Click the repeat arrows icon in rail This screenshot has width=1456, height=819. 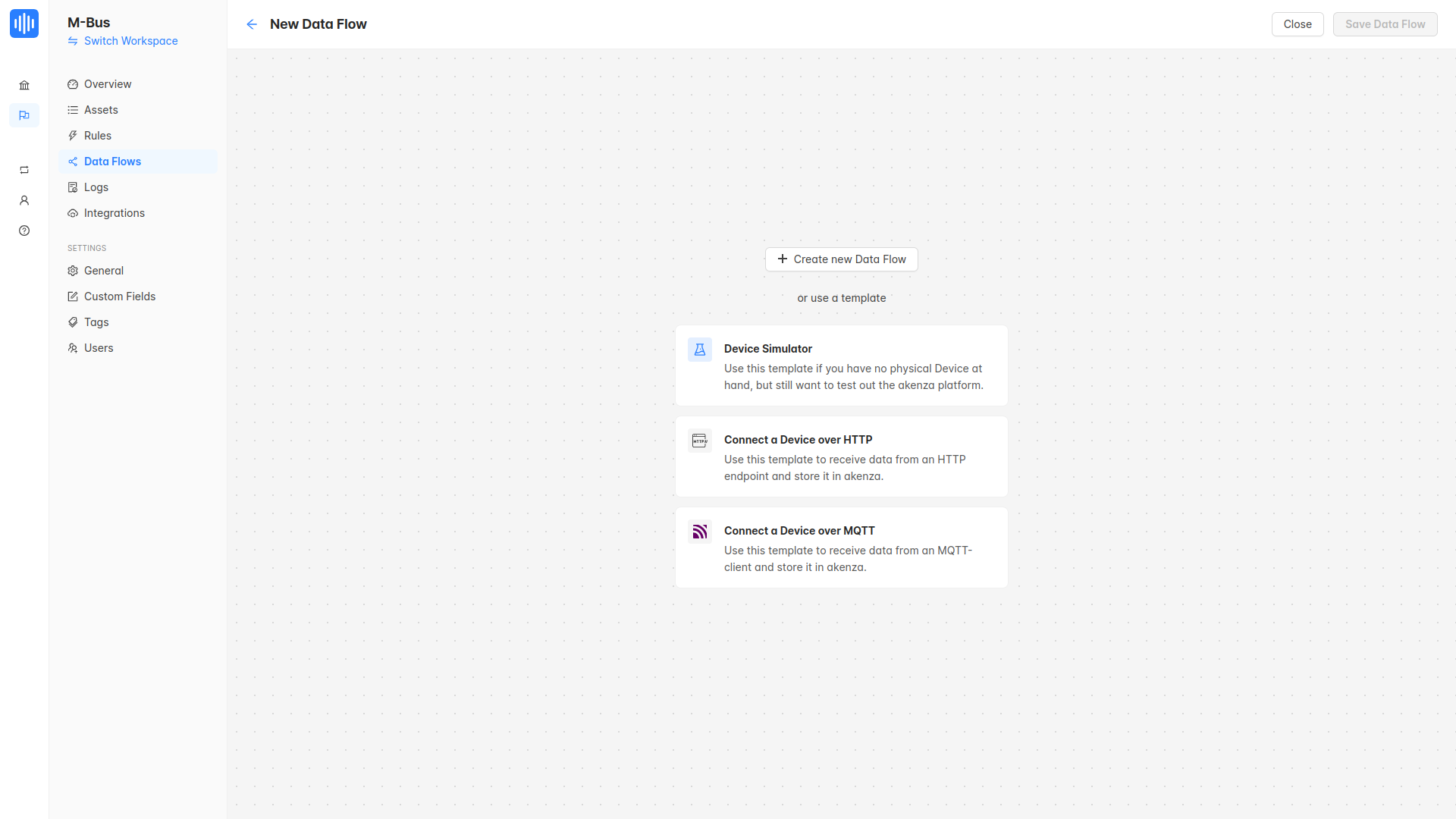pyautogui.click(x=24, y=170)
